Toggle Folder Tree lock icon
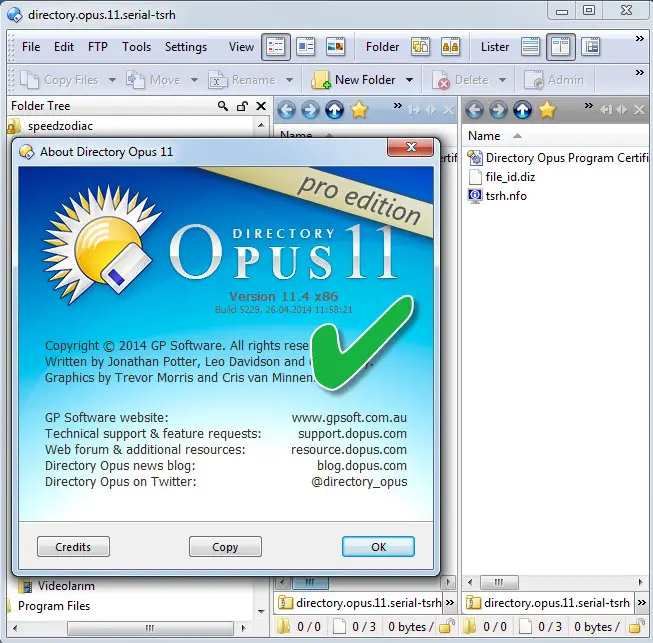653x643 pixels. point(242,106)
